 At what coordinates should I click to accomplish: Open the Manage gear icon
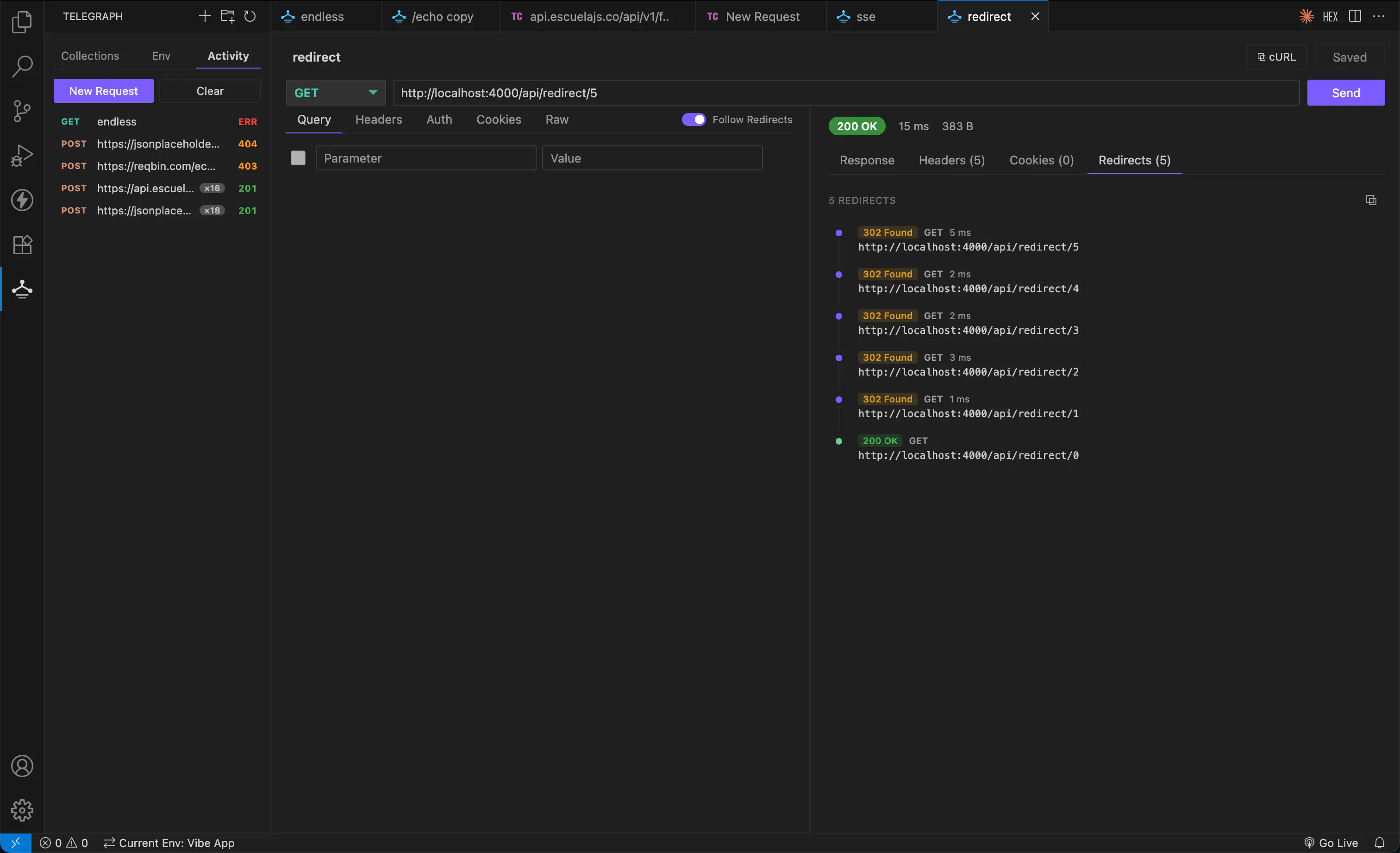22,810
